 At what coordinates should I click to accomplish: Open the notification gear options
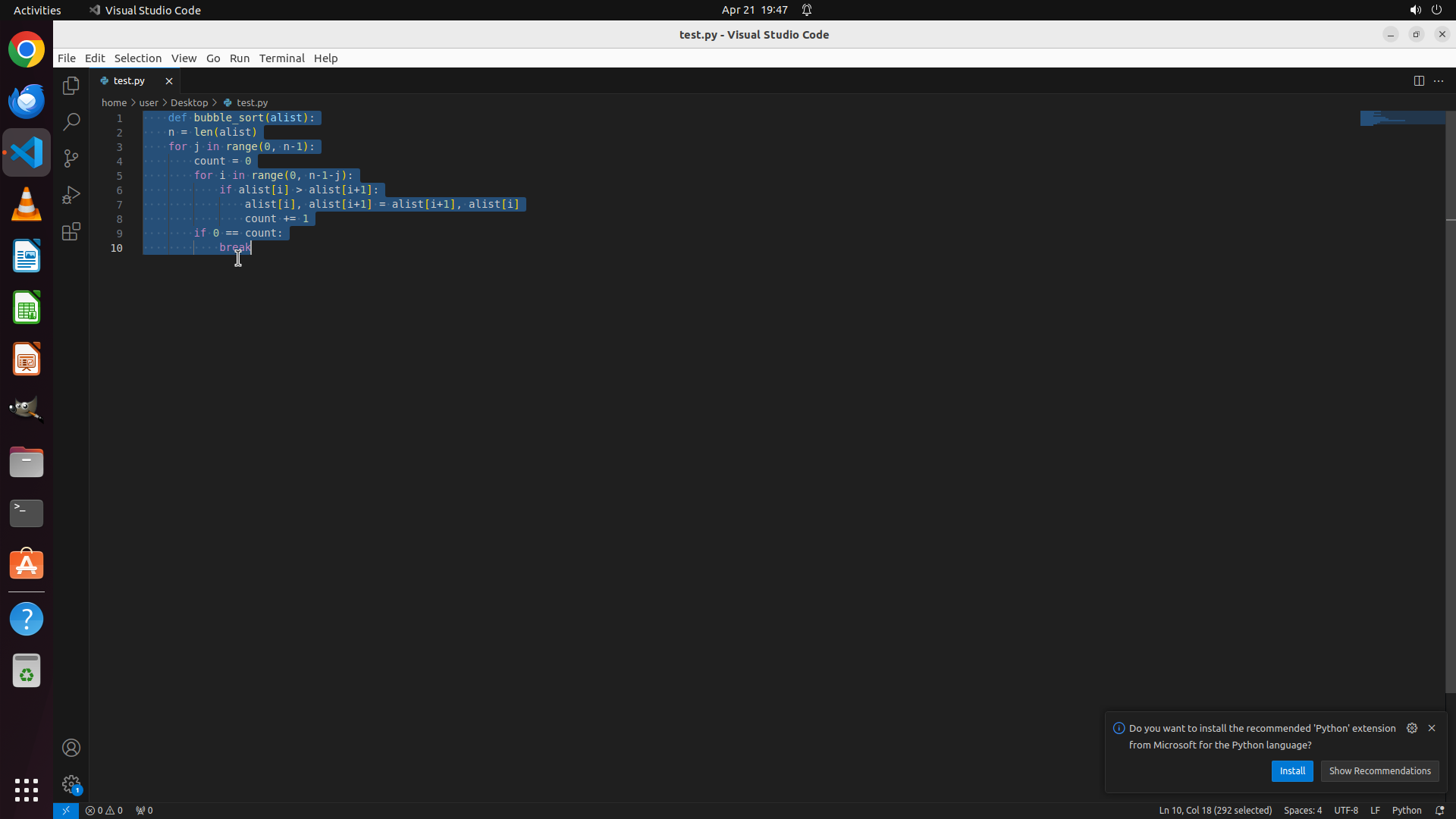point(1411,728)
